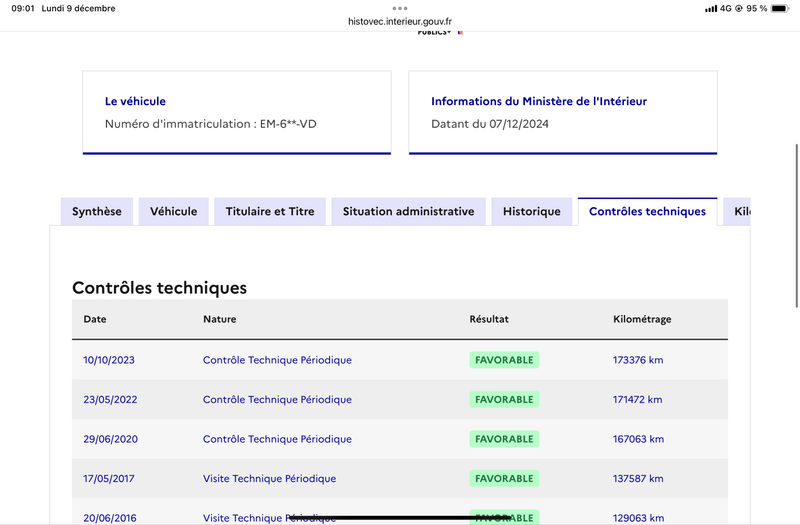The height and width of the screenshot is (525, 800).
Task: Select the Situation administrative tab
Action: 408,211
